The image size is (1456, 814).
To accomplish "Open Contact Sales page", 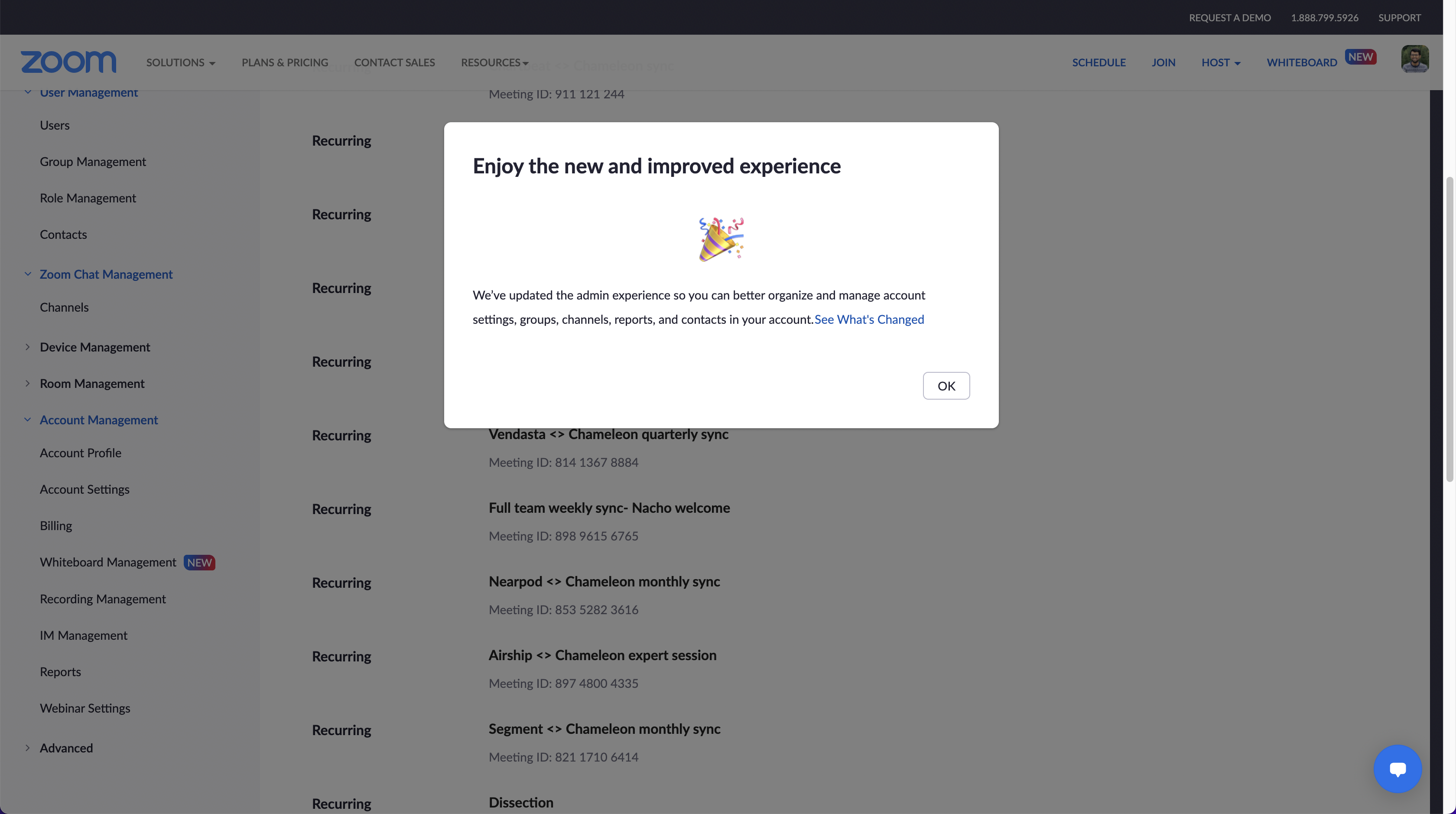I will pos(394,62).
